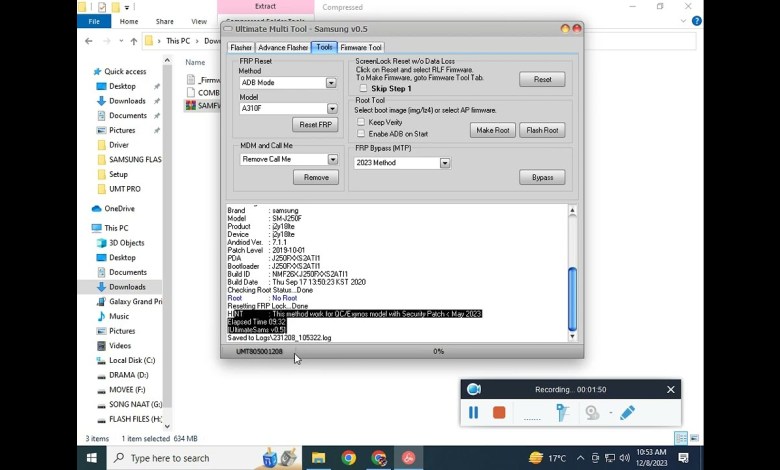Open Chrome from the taskbar
The height and width of the screenshot is (470, 780).
pyautogui.click(x=349, y=458)
